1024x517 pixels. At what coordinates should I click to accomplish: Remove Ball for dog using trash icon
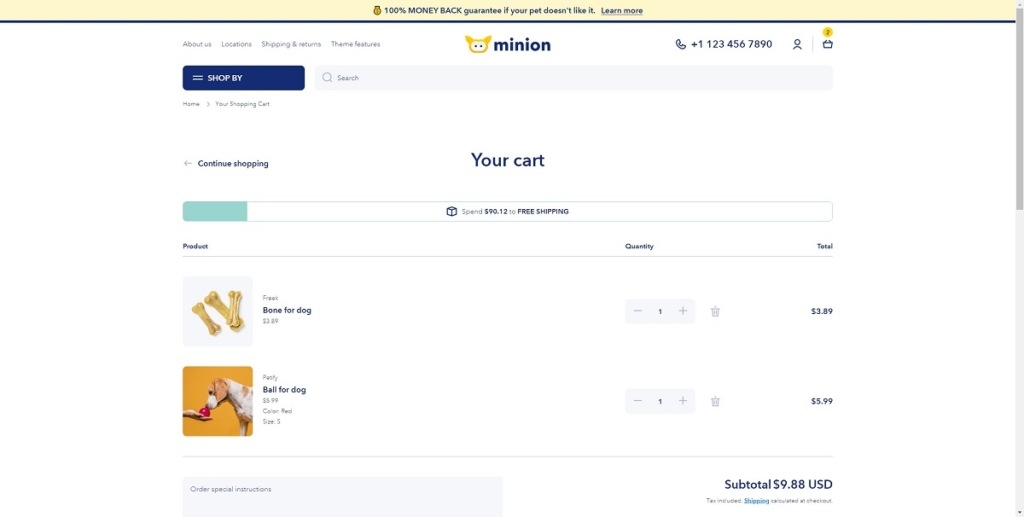(x=715, y=401)
